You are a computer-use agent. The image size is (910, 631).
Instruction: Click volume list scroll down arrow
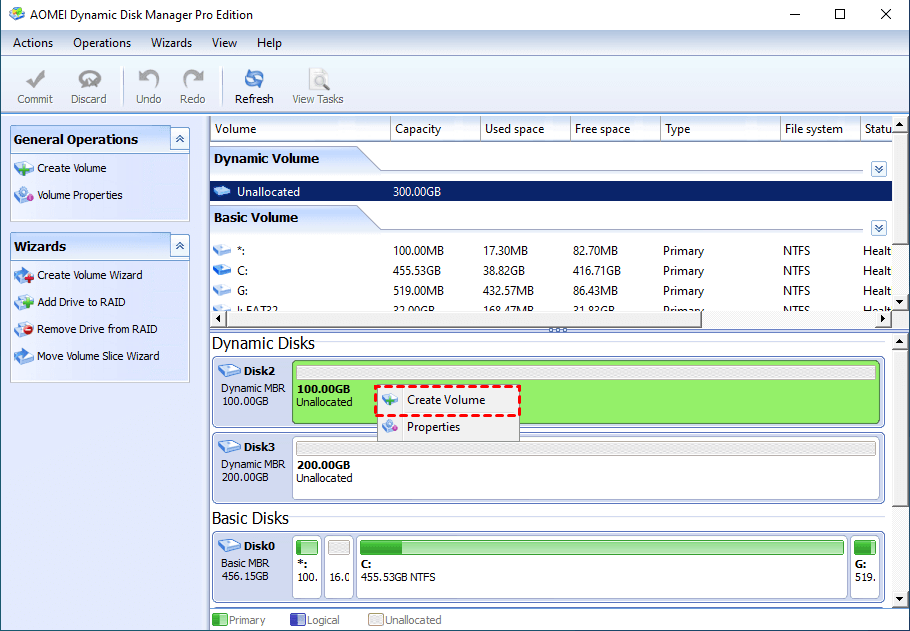coord(900,302)
